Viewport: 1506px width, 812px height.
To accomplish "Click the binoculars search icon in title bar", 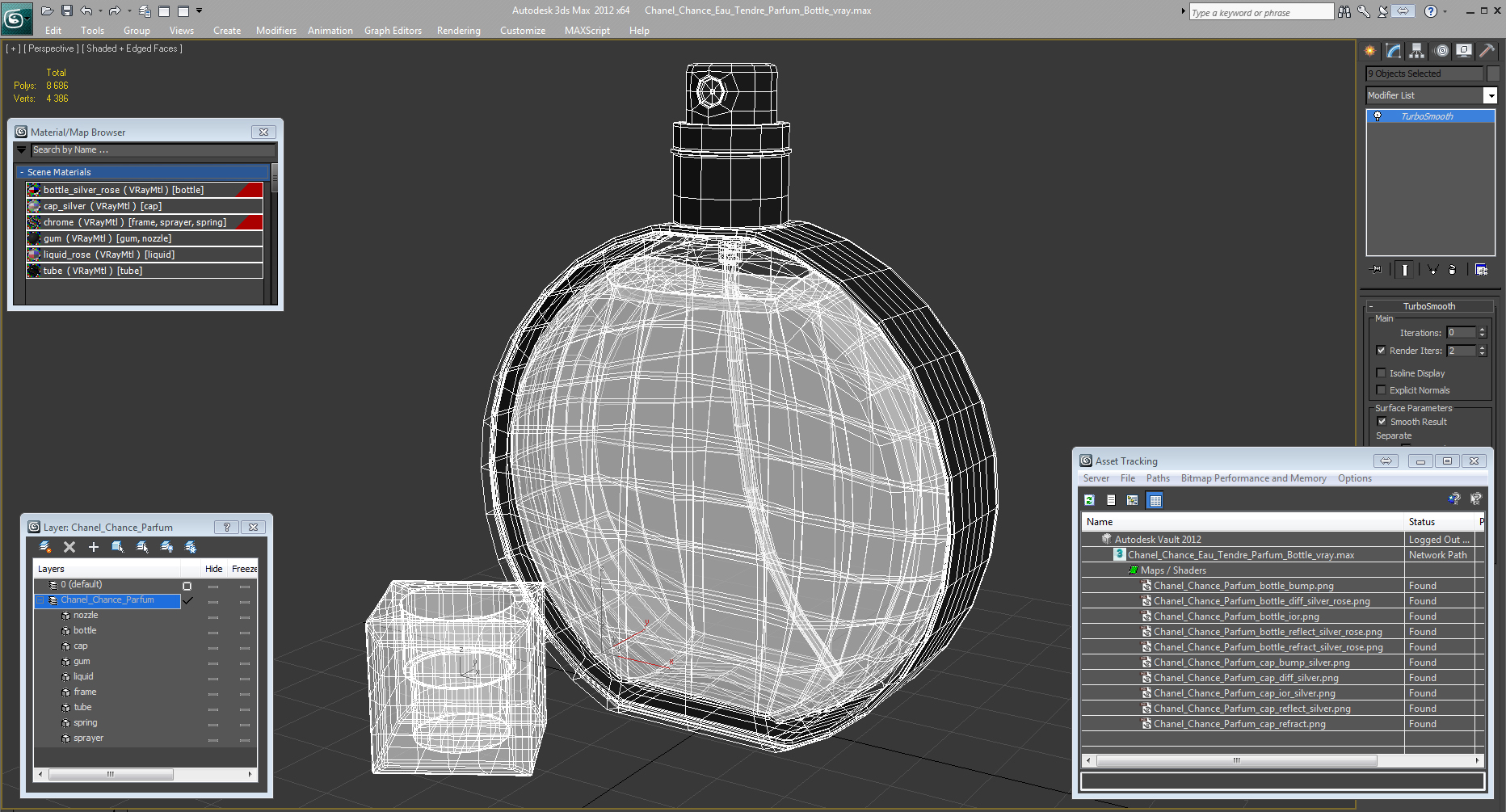I will pyautogui.click(x=1344, y=11).
